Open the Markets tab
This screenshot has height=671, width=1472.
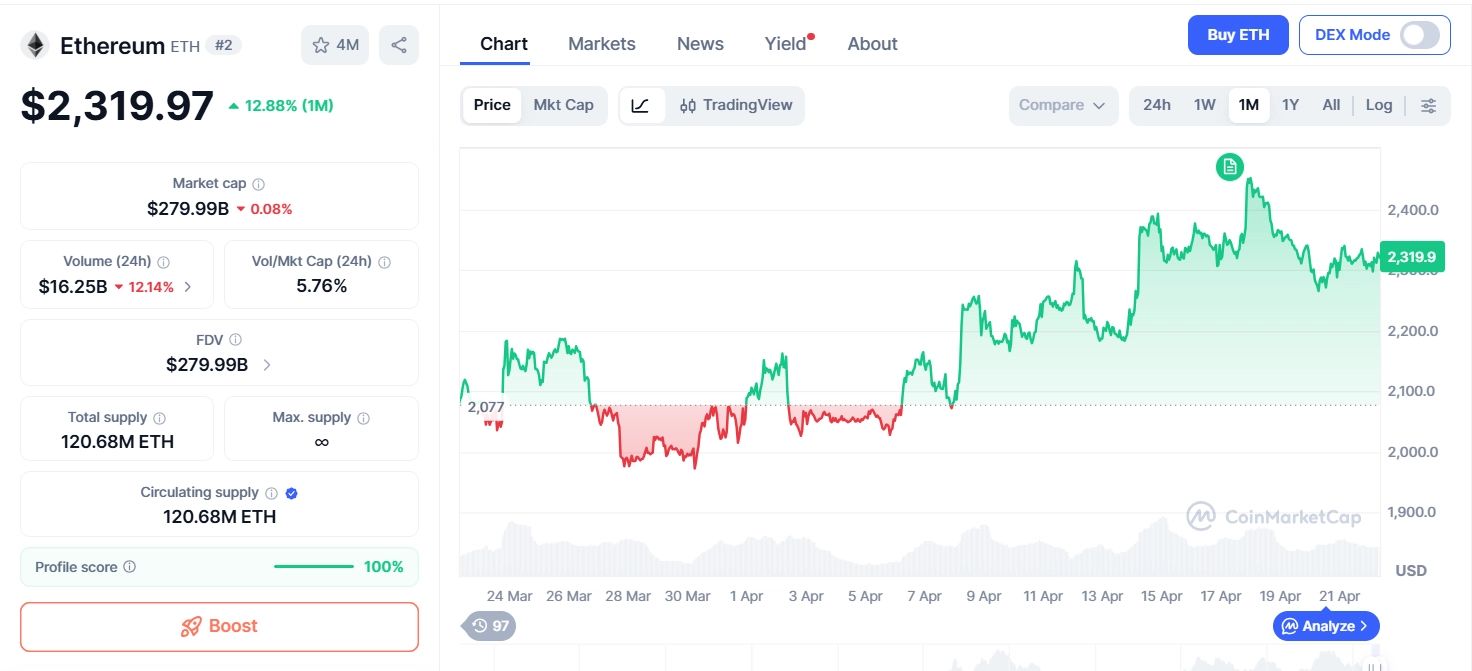point(602,44)
